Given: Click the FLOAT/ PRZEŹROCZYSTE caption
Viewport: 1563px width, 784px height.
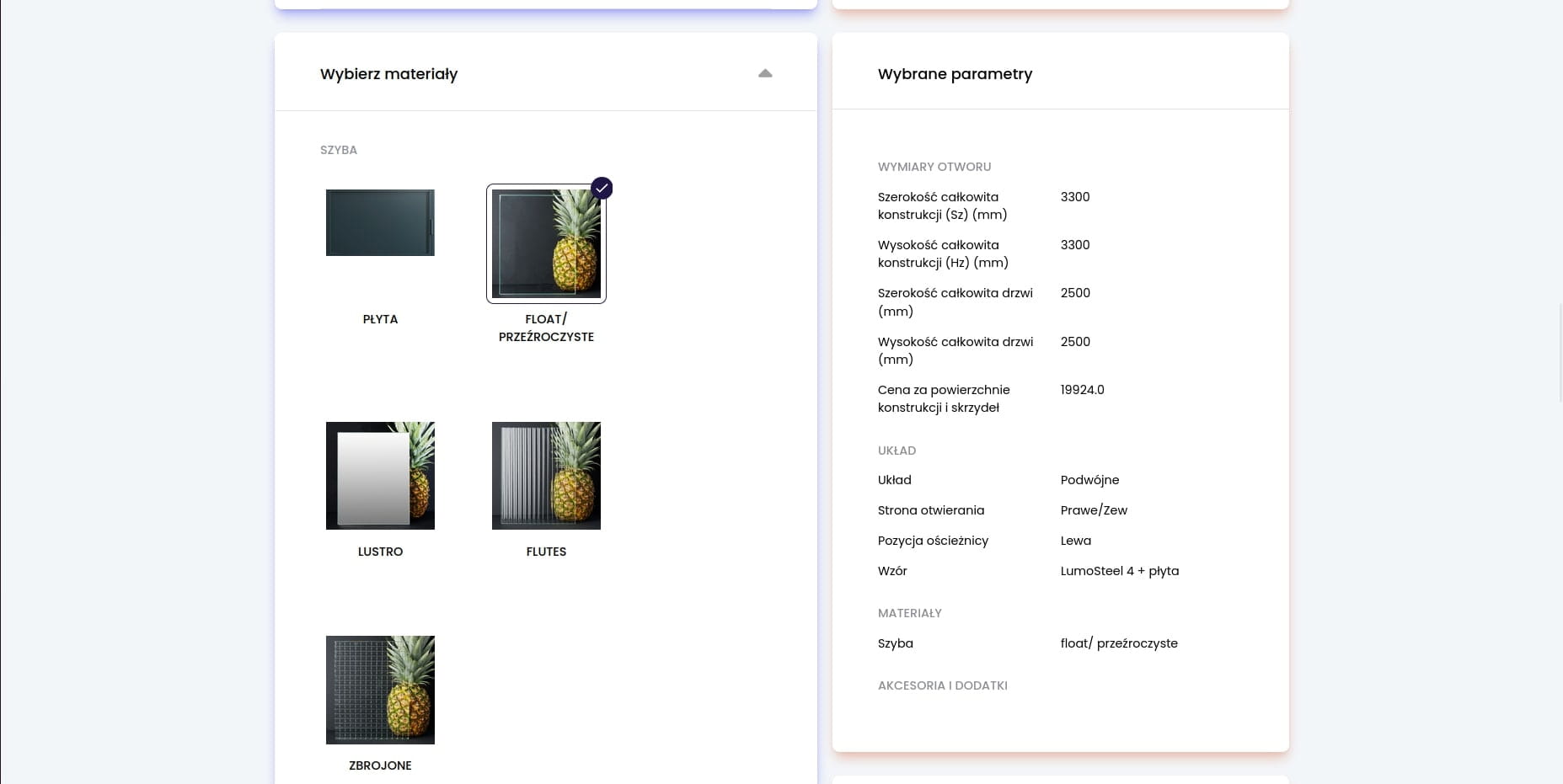Looking at the screenshot, I should pos(546,328).
